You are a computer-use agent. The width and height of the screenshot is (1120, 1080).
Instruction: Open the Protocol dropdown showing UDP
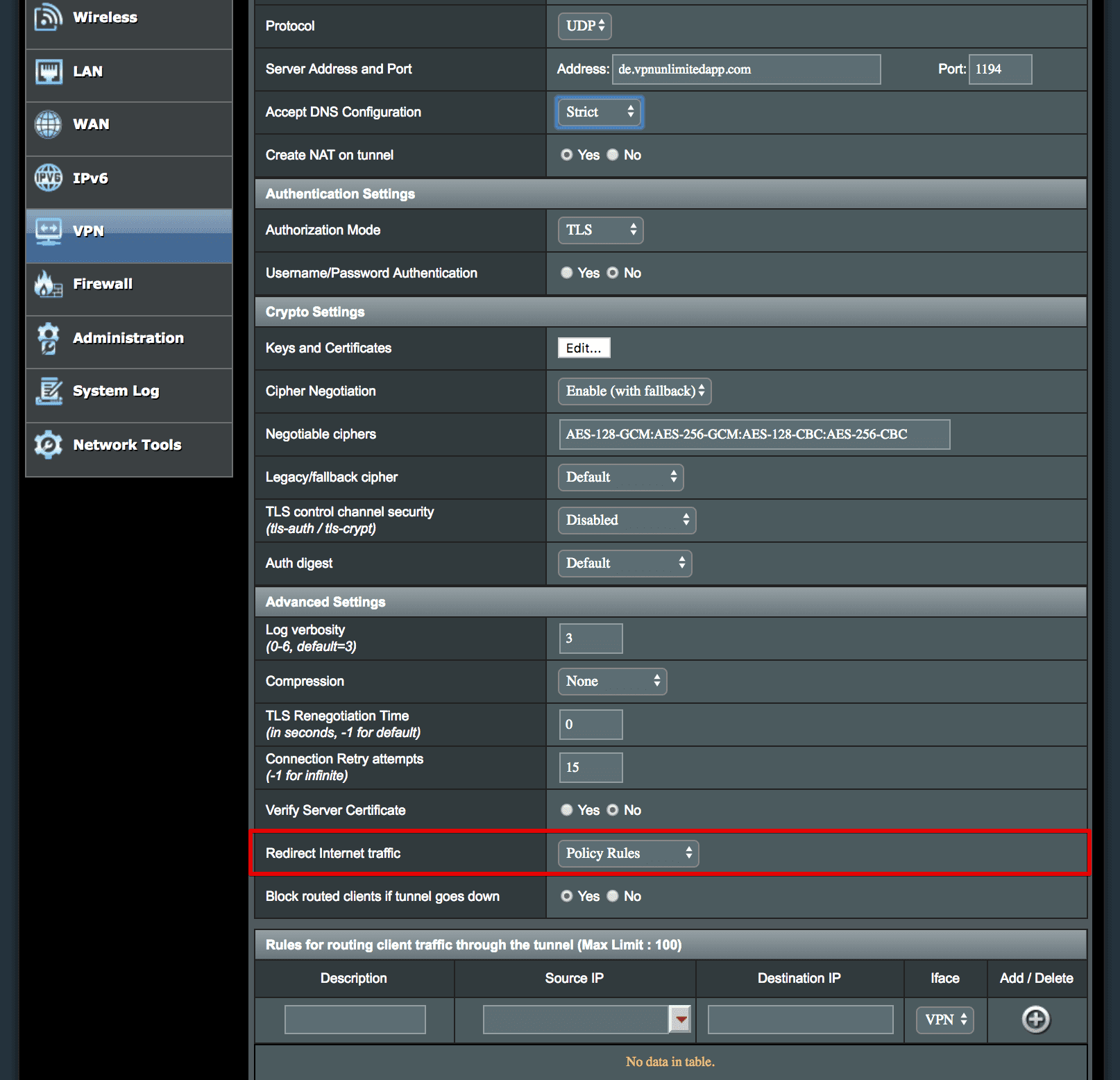584,26
